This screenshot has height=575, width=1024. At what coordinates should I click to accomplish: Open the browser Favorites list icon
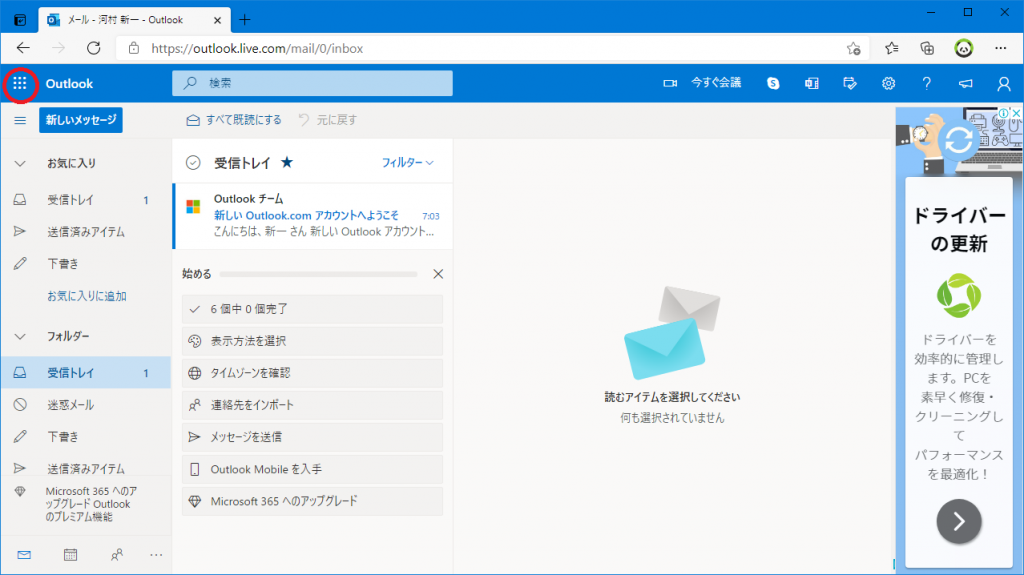point(891,48)
